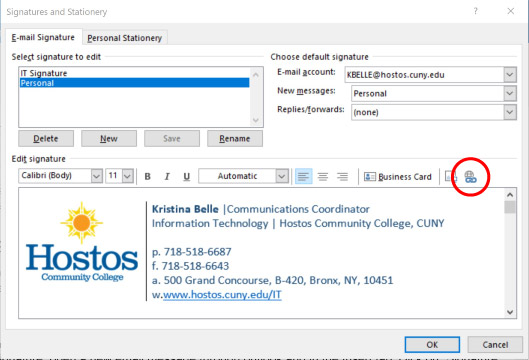The image size is (529, 360).
Task: Toggle Underline formatting button
Action: click(x=186, y=176)
